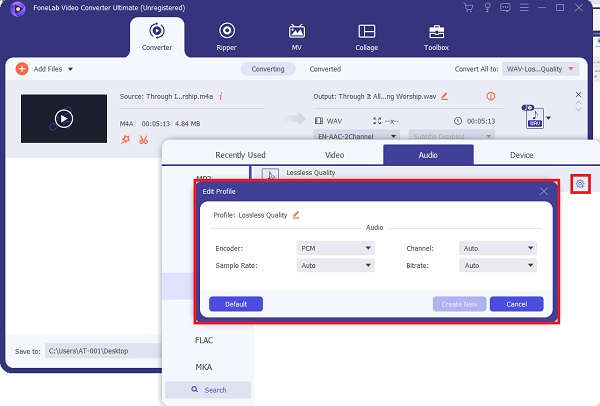Open the Encoder PCM dropdown
The image size is (600, 406).
pyautogui.click(x=336, y=248)
